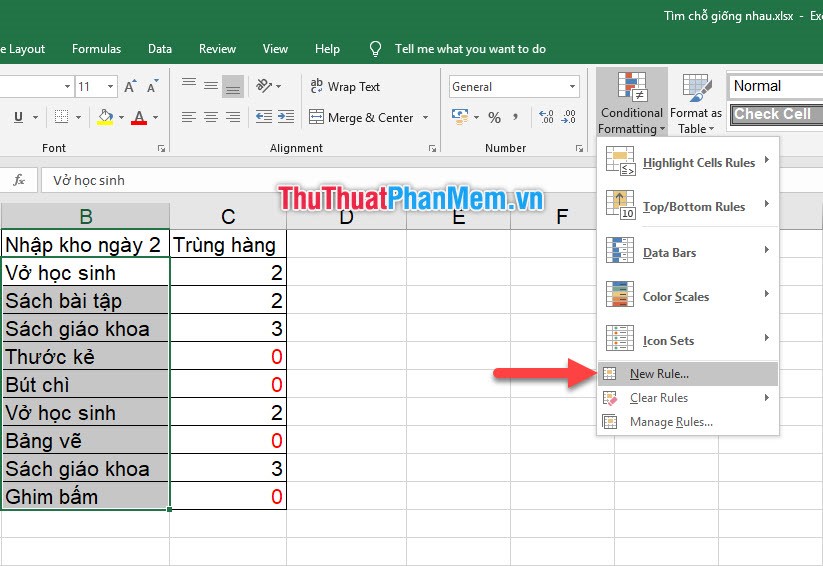823x566 pixels.
Task: Click Decrease Indent icon
Action: (x=263, y=117)
